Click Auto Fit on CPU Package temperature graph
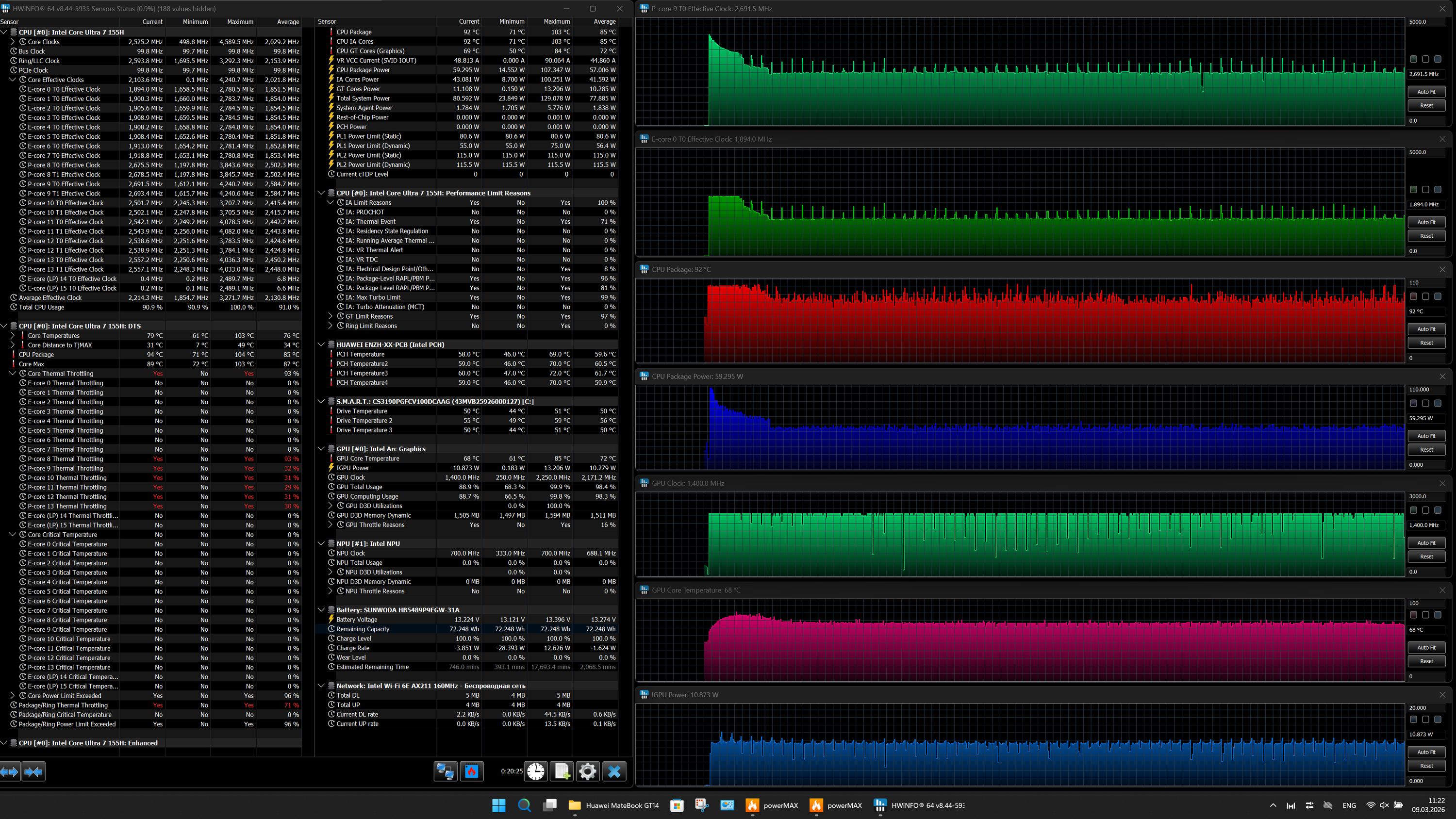Image resolution: width=1456 pixels, height=819 pixels. (1426, 329)
